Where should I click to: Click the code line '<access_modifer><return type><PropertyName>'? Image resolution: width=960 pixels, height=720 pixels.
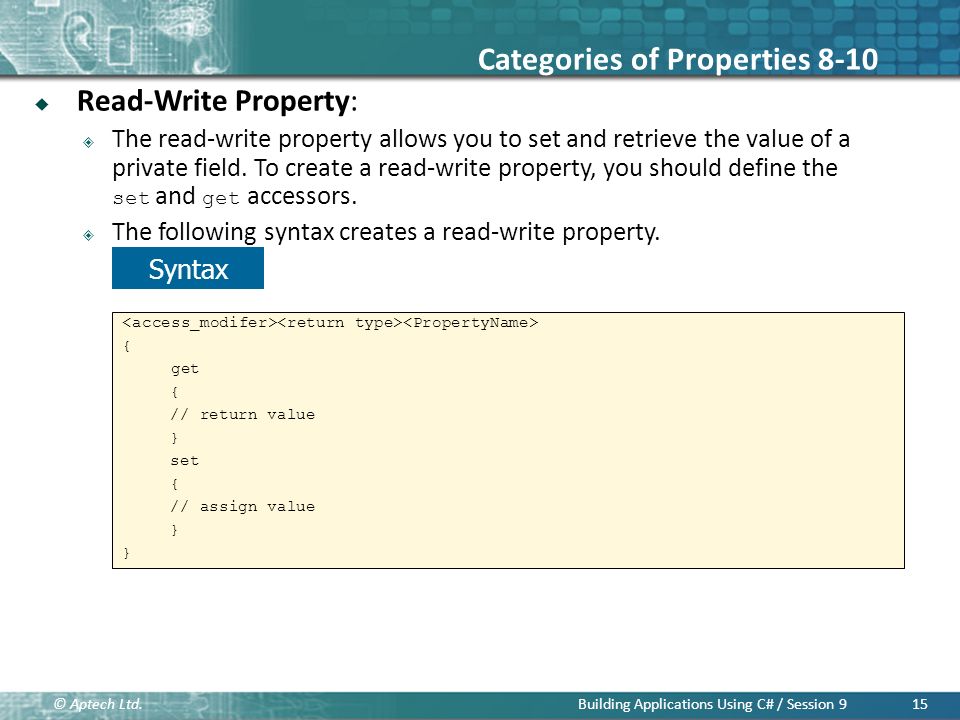(x=330, y=323)
